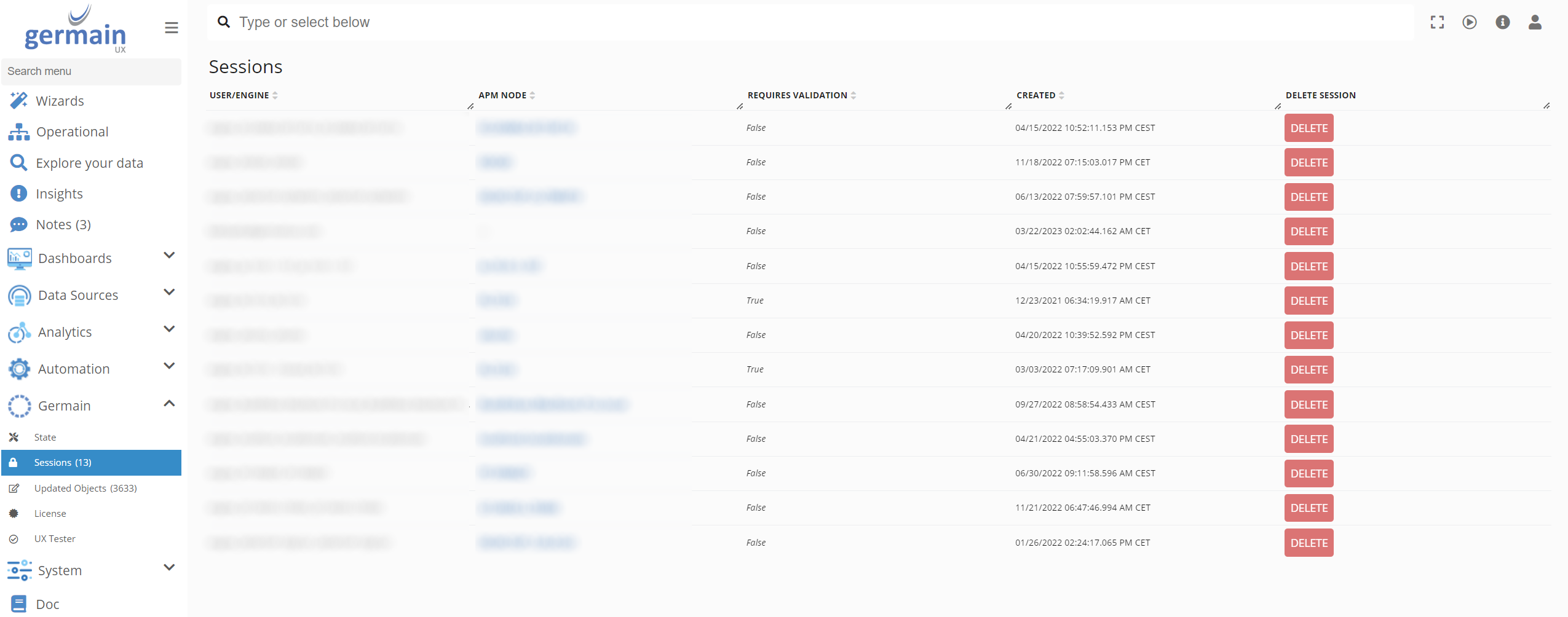
Task: Open Updated Objects (3633) menu item
Action: (85, 488)
